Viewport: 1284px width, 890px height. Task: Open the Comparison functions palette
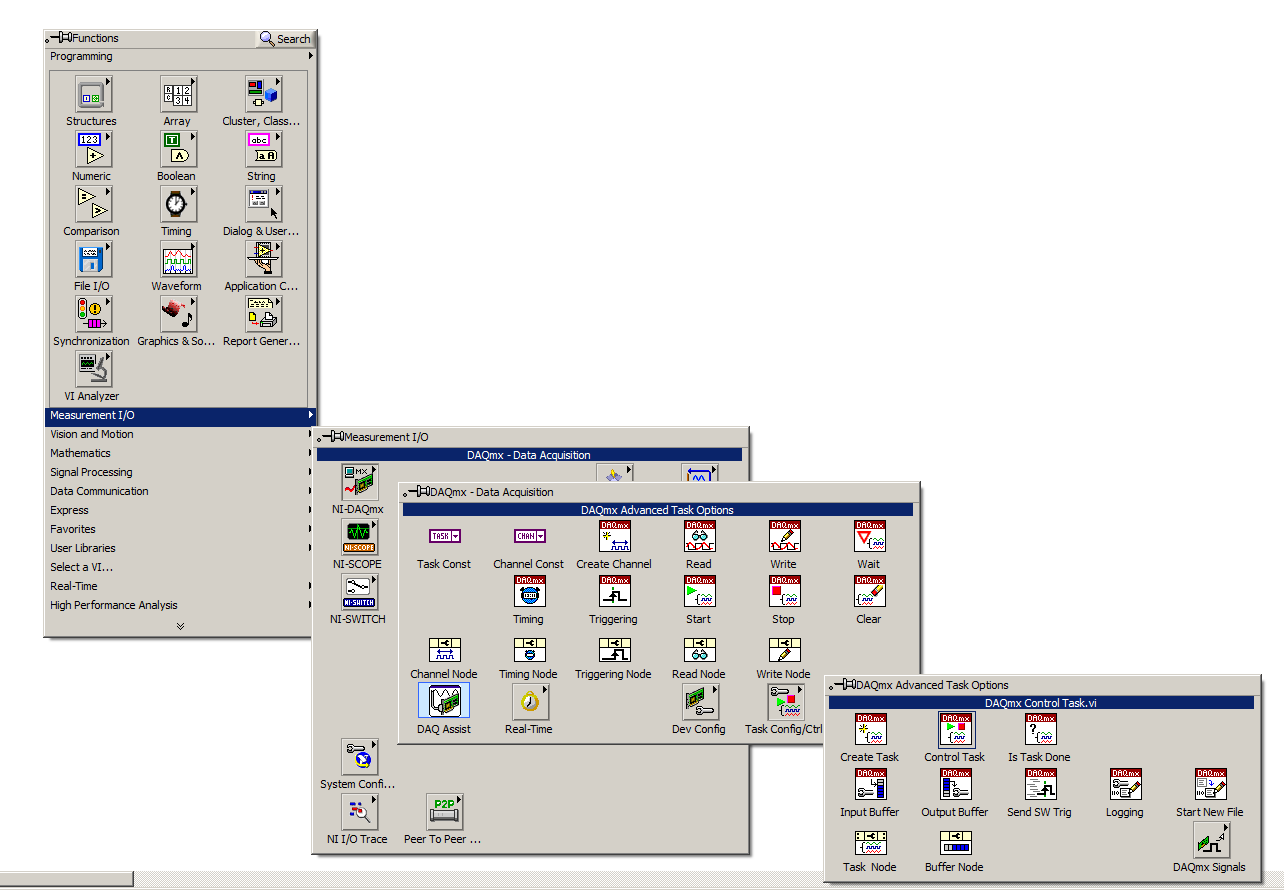[x=93, y=204]
